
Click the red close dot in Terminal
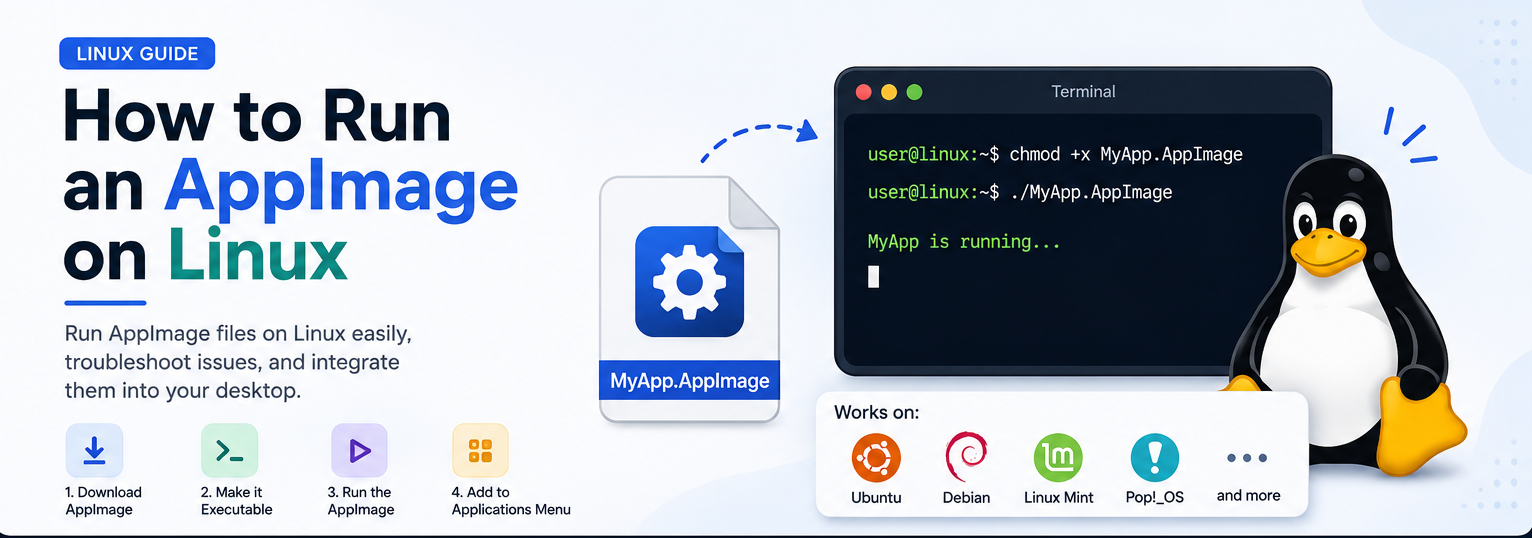click(864, 92)
